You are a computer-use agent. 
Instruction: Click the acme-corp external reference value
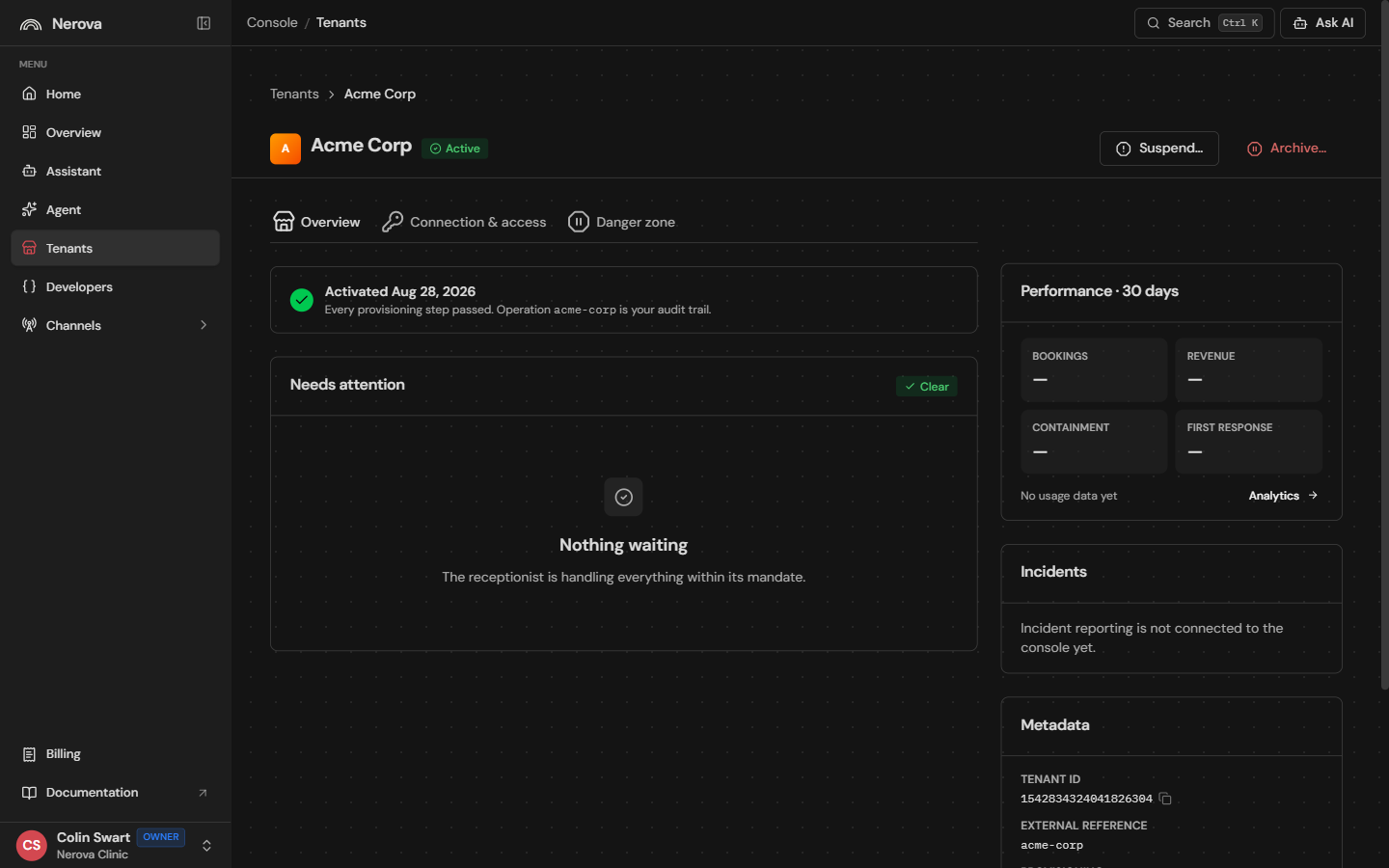(x=1051, y=845)
